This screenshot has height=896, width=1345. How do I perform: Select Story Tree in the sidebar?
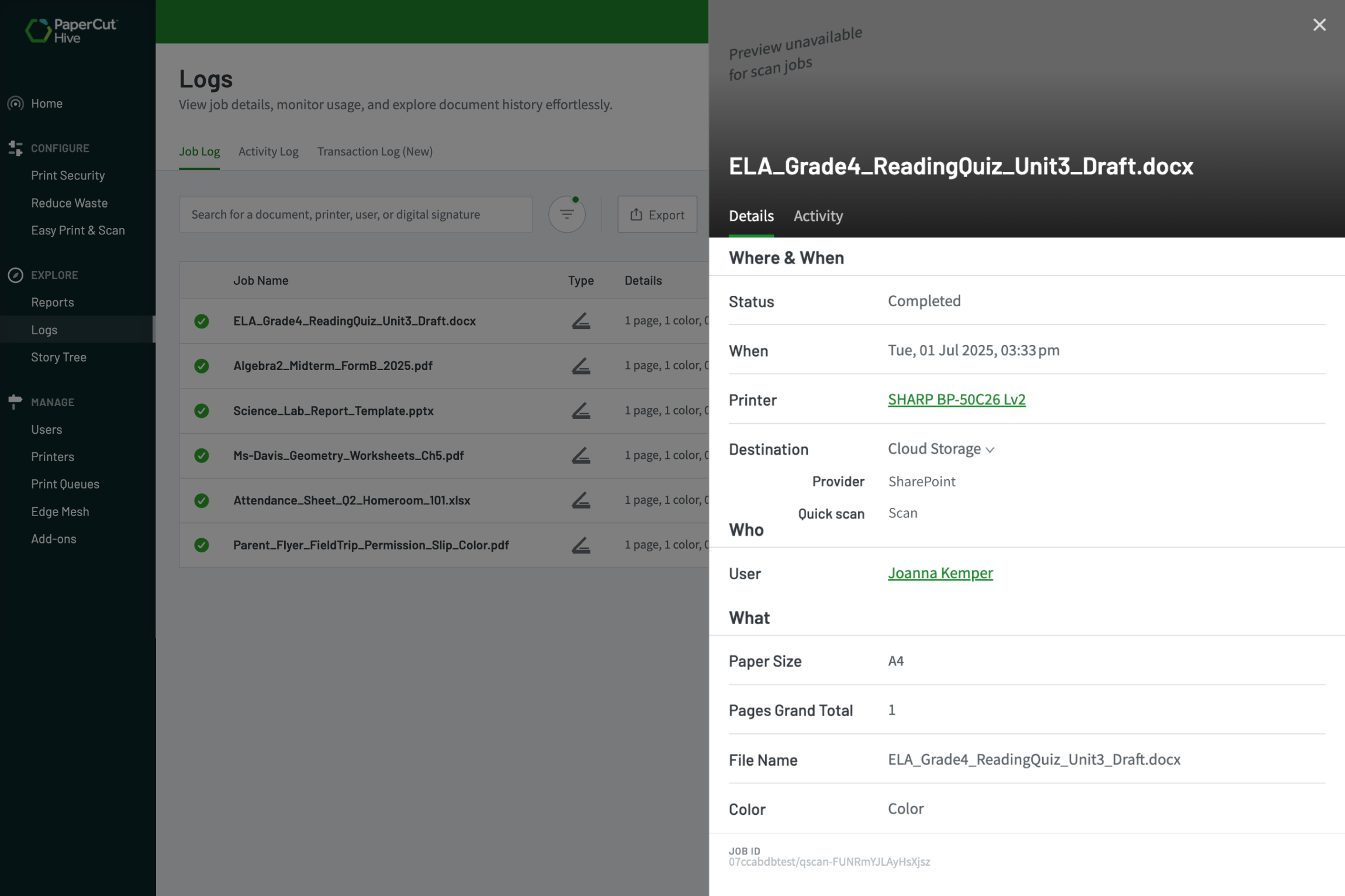[58, 357]
